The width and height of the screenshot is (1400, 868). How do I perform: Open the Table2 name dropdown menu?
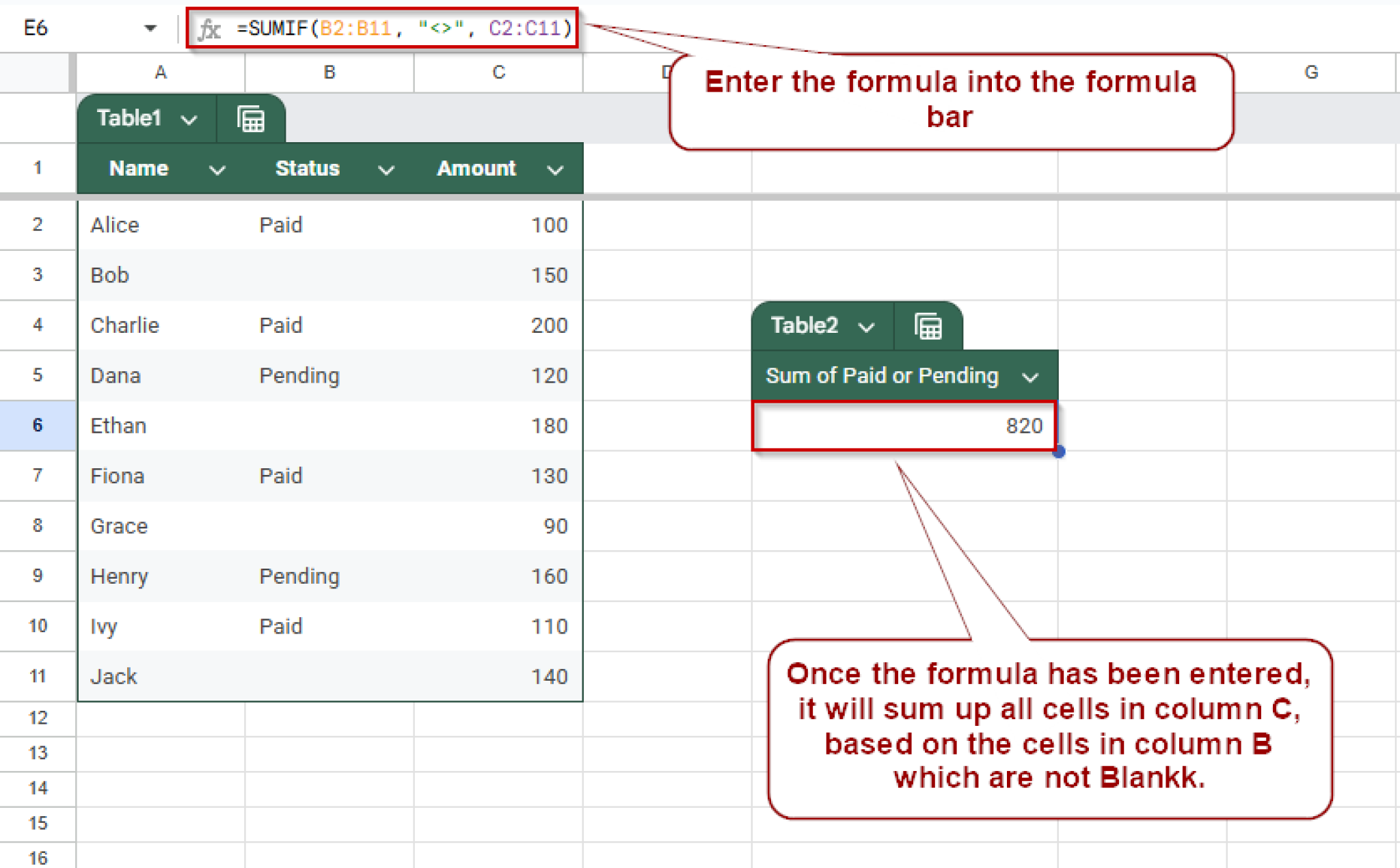point(867,326)
